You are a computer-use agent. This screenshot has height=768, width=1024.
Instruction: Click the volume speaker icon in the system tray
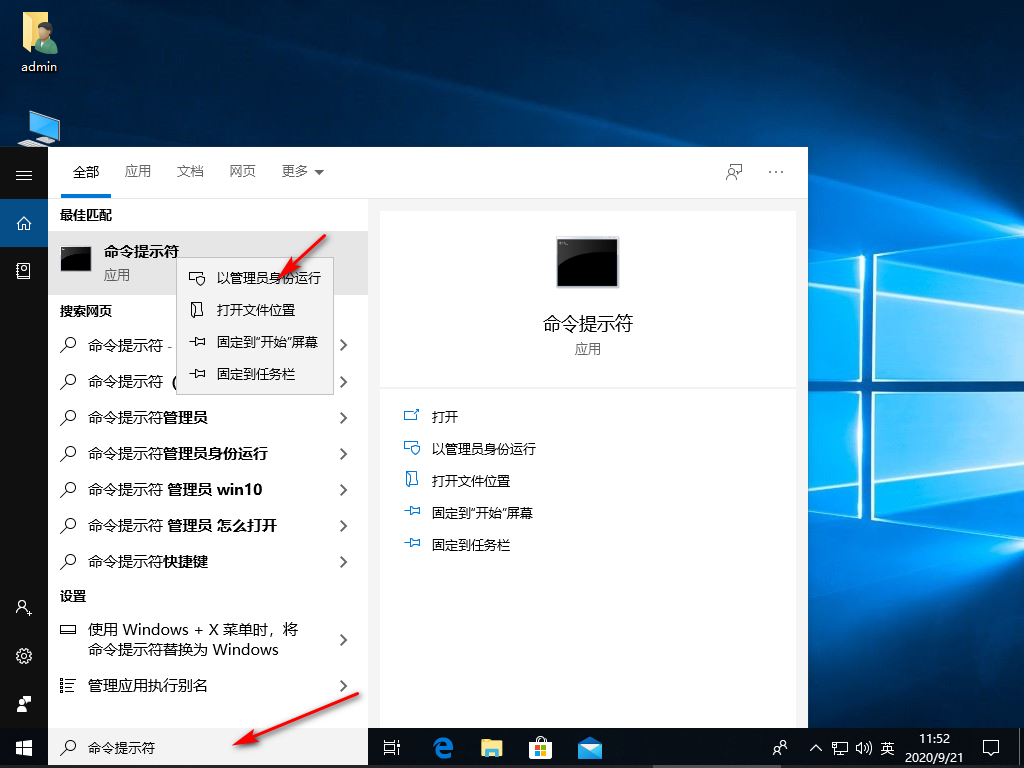point(864,747)
